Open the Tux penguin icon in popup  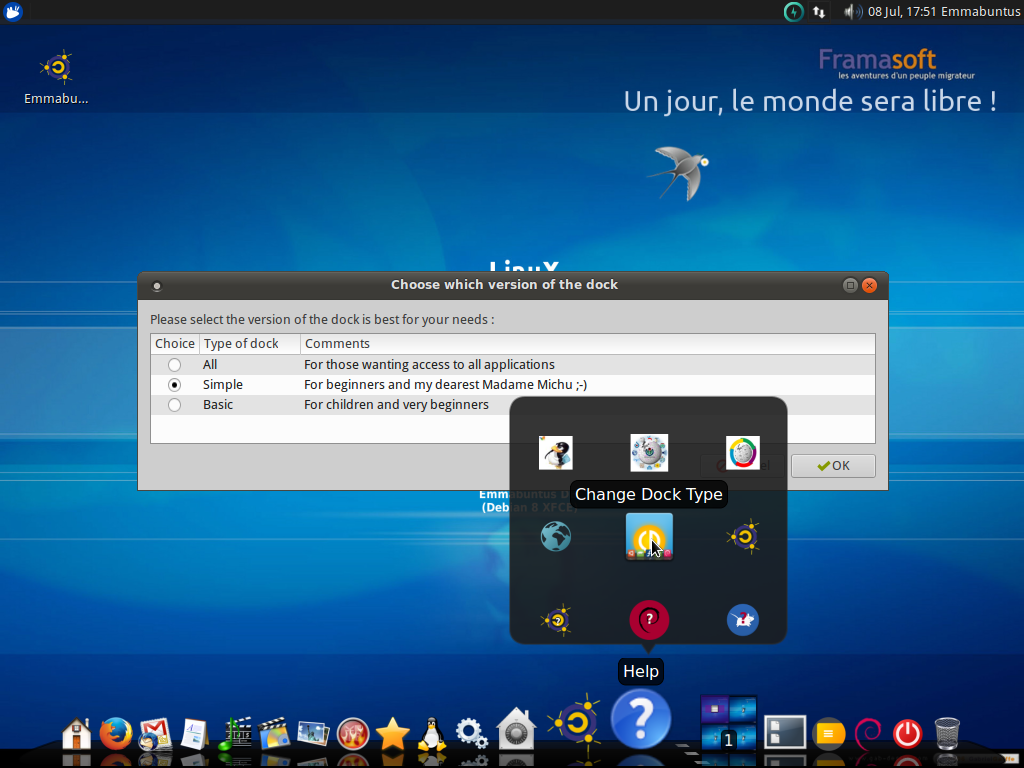coord(556,453)
